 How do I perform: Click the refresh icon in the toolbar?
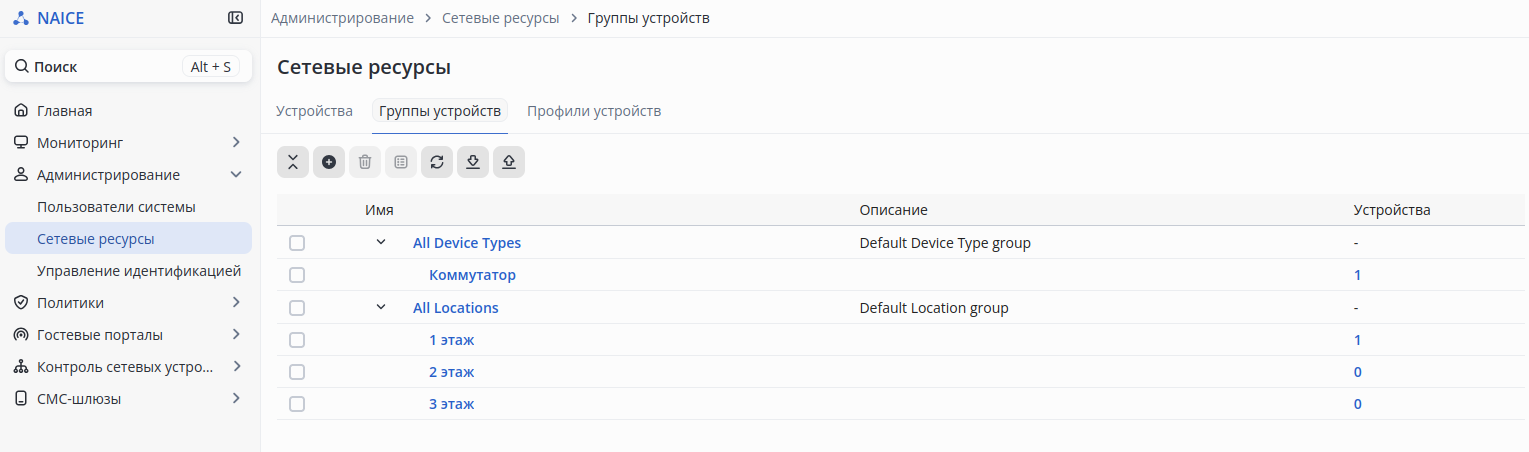[x=437, y=162]
